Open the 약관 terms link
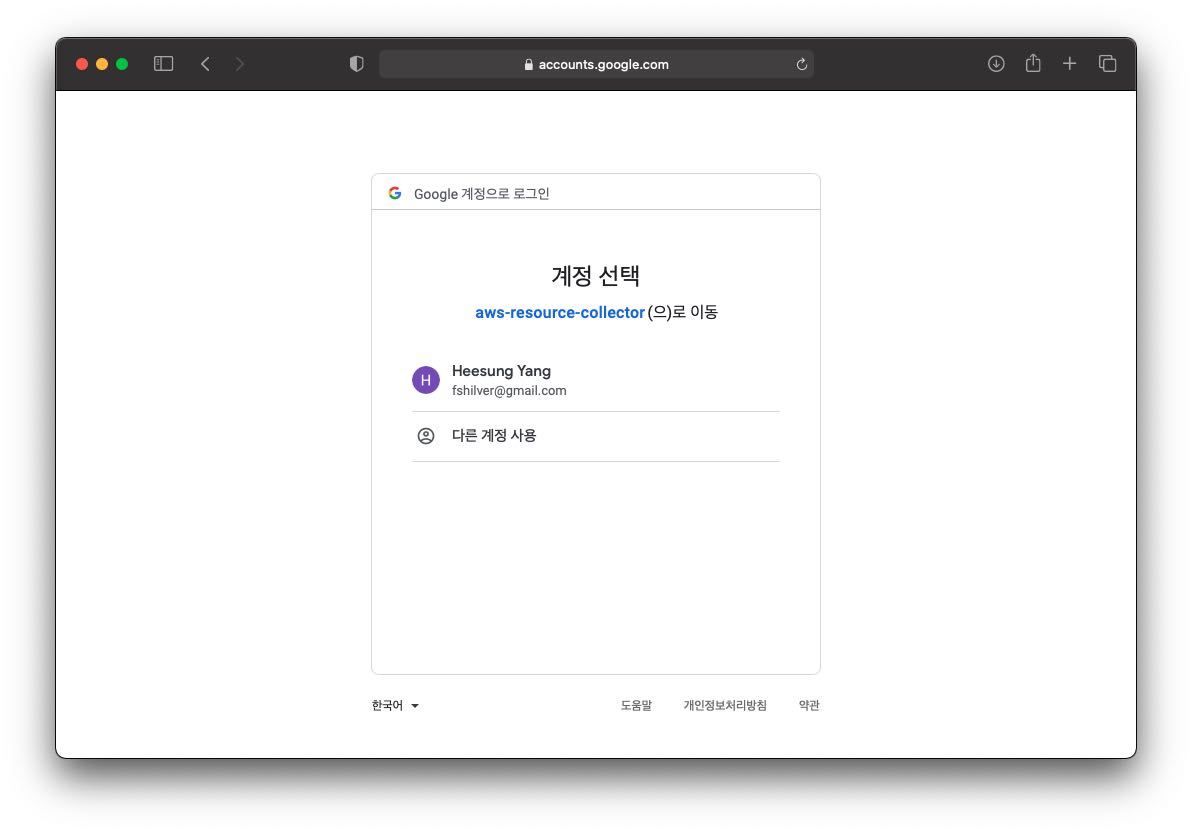 click(x=809, y=706)
